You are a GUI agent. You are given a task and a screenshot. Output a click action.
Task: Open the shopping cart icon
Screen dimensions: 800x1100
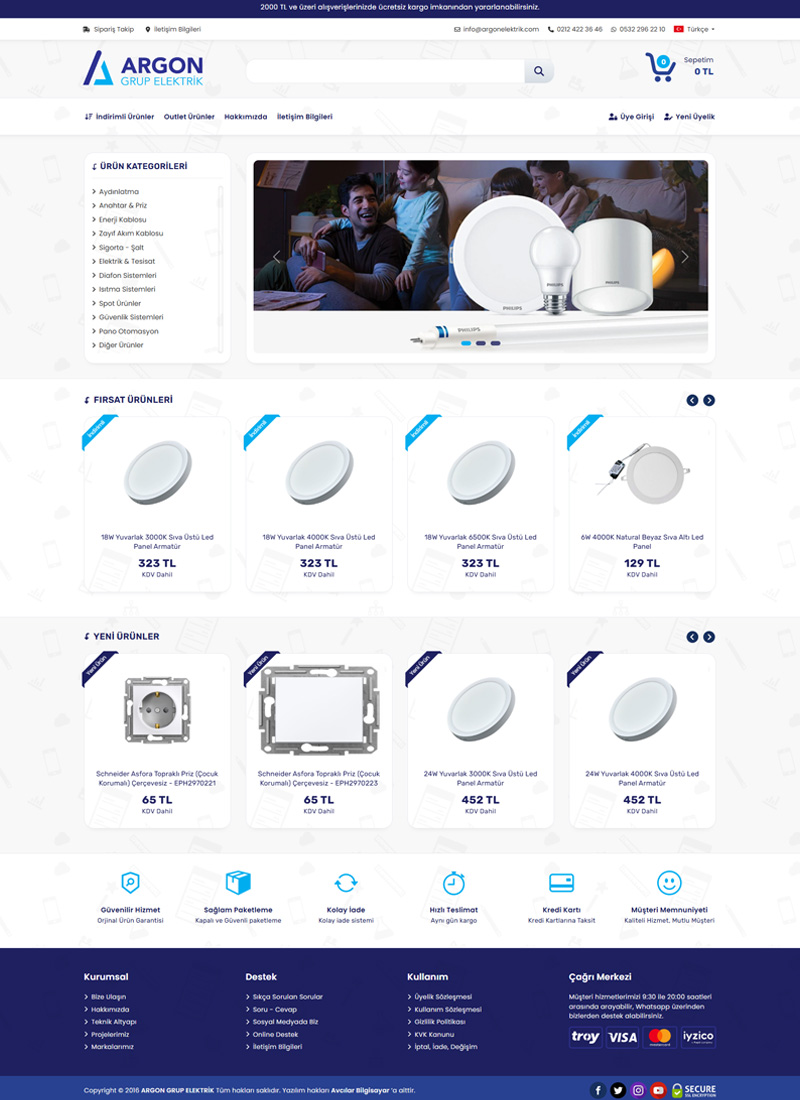coord(660,65)
